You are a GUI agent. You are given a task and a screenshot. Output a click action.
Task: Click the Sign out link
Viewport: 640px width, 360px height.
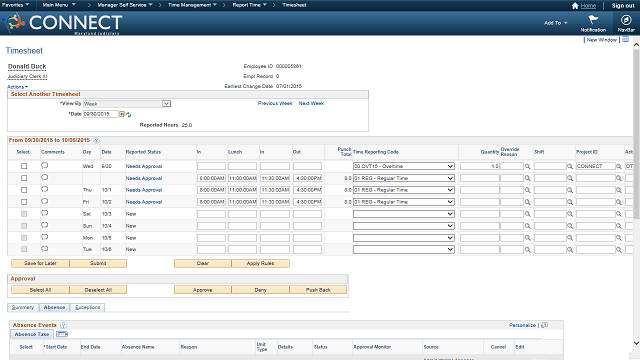[x=623, y=6]
